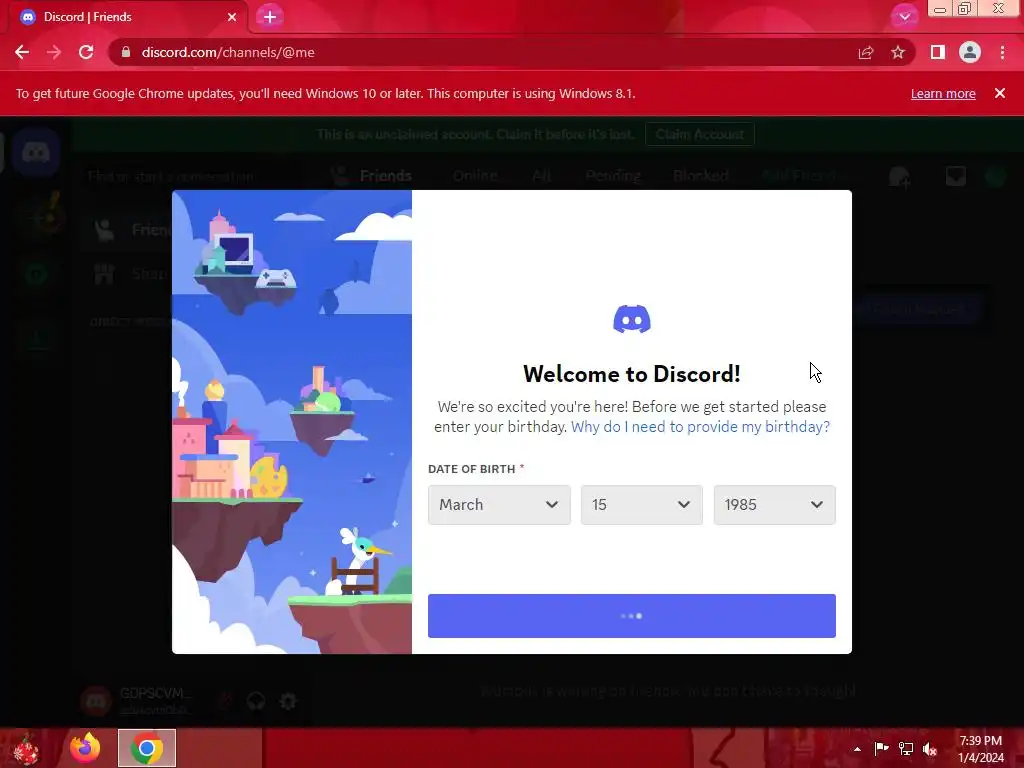Viewport: 1024px width, 768px height.
Task: Click the Share this page icon
Action: [866, 52]
